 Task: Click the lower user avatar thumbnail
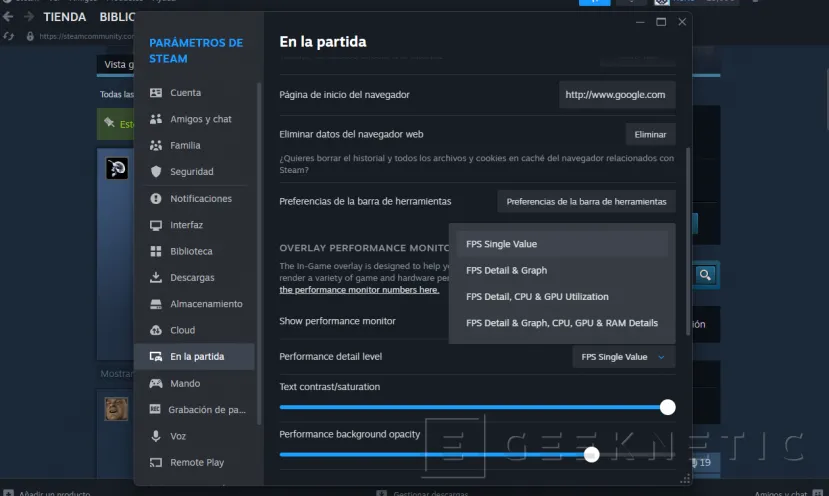coord(116,409)
